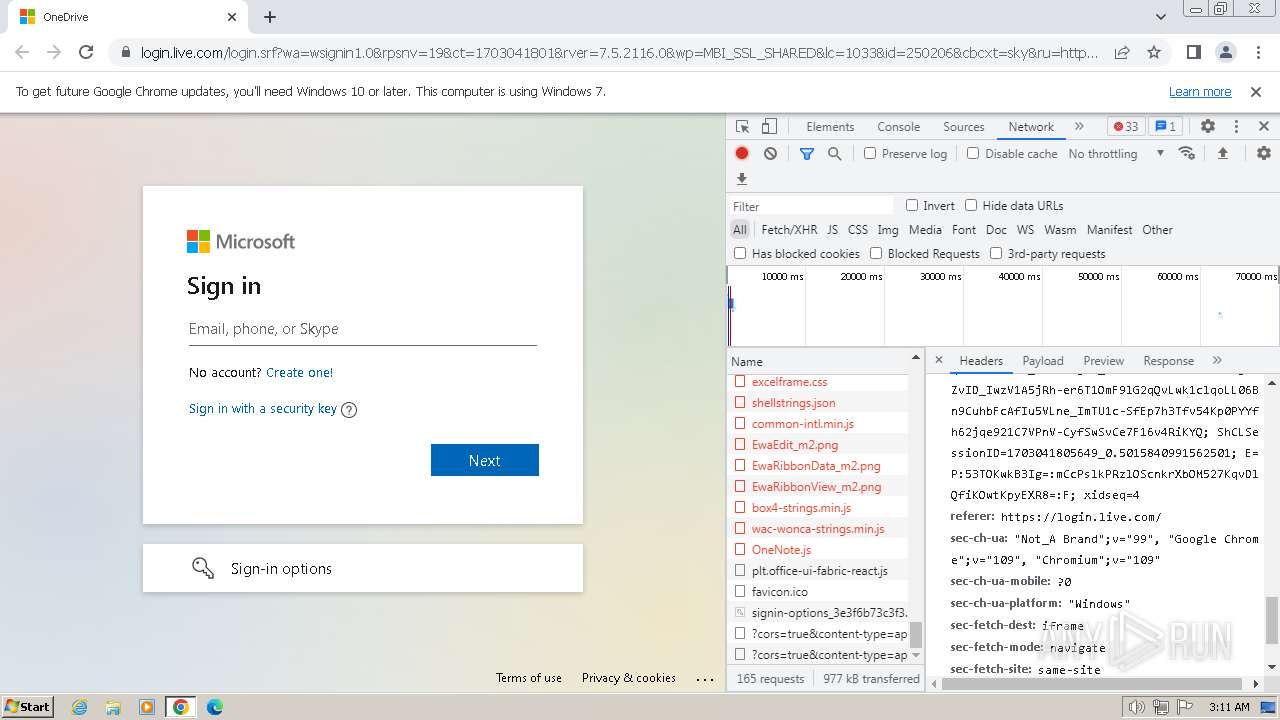Filter requests by Fetch/XHR
Image resolution: width=1280 pixels, height=720 pixels.
789,230
